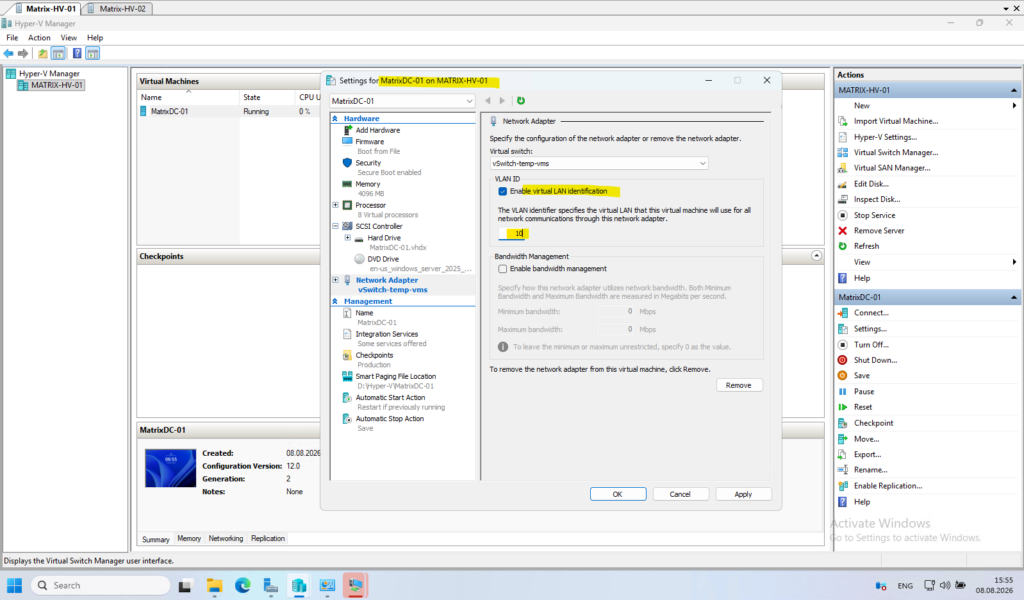Expand the Network Adapter node
This screenshot has width=1024, height=600.
[x=336, y=280]
